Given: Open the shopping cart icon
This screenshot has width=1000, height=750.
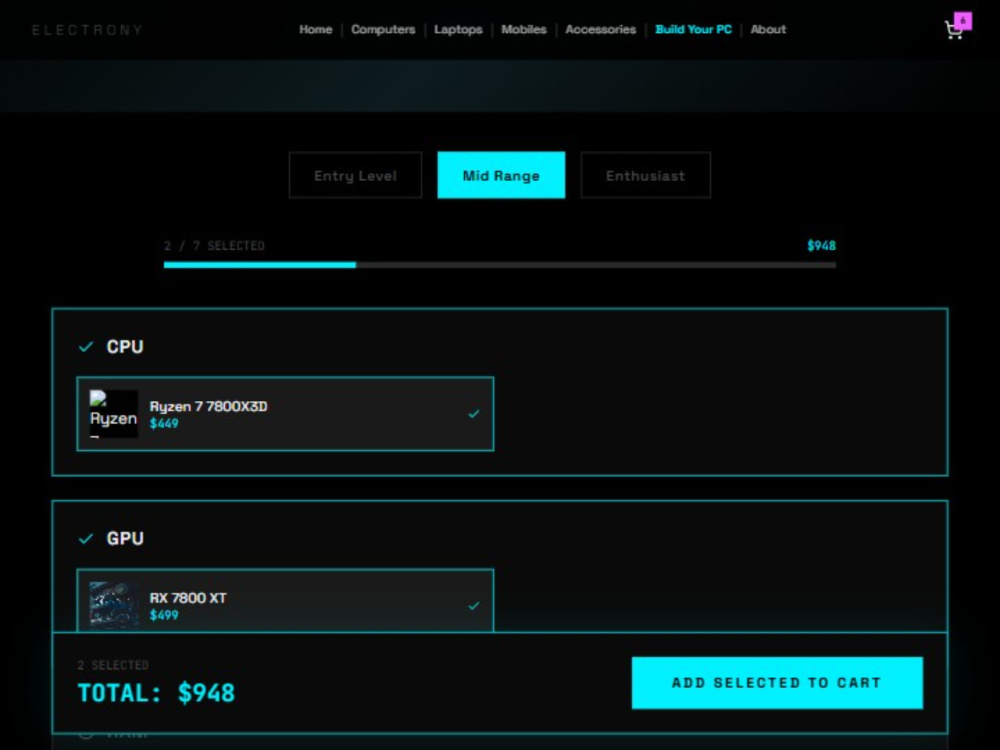Looking at the screenshot, I should pyautogui.click(x=953, y=30).
